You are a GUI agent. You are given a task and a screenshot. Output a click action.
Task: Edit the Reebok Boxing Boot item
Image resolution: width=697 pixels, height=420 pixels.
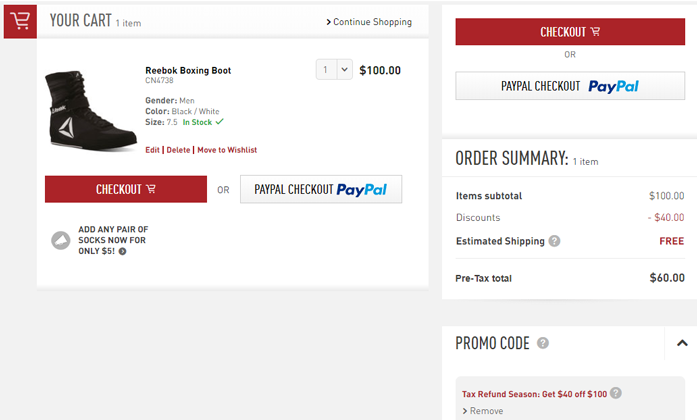tap(152, 150)
